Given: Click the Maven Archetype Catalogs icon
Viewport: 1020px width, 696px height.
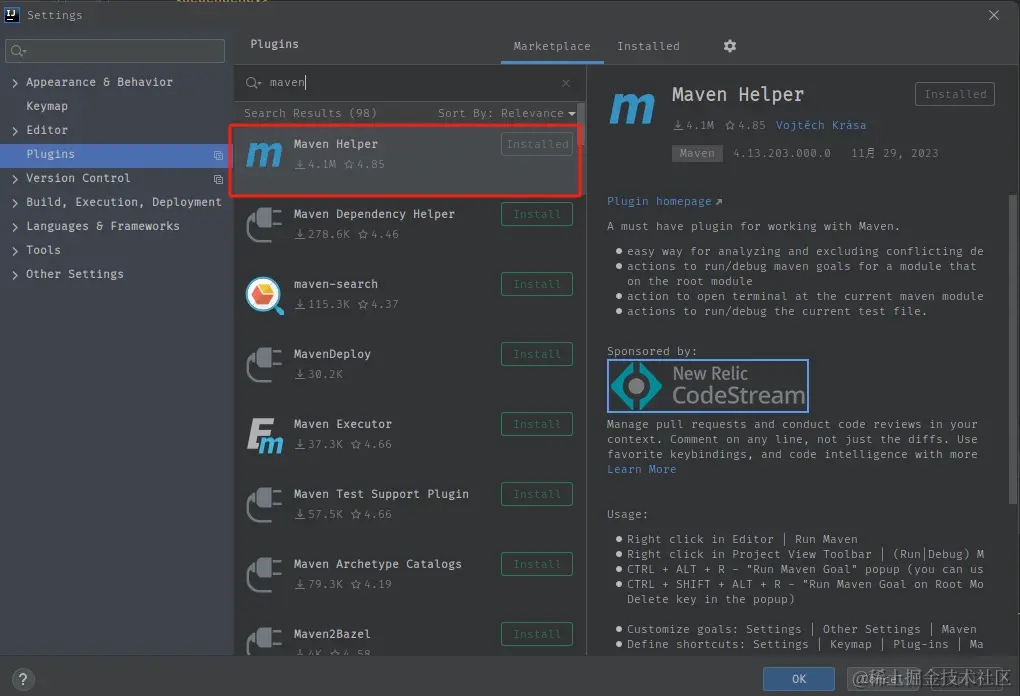Looking at the screenshot, I should click(264, 574).
